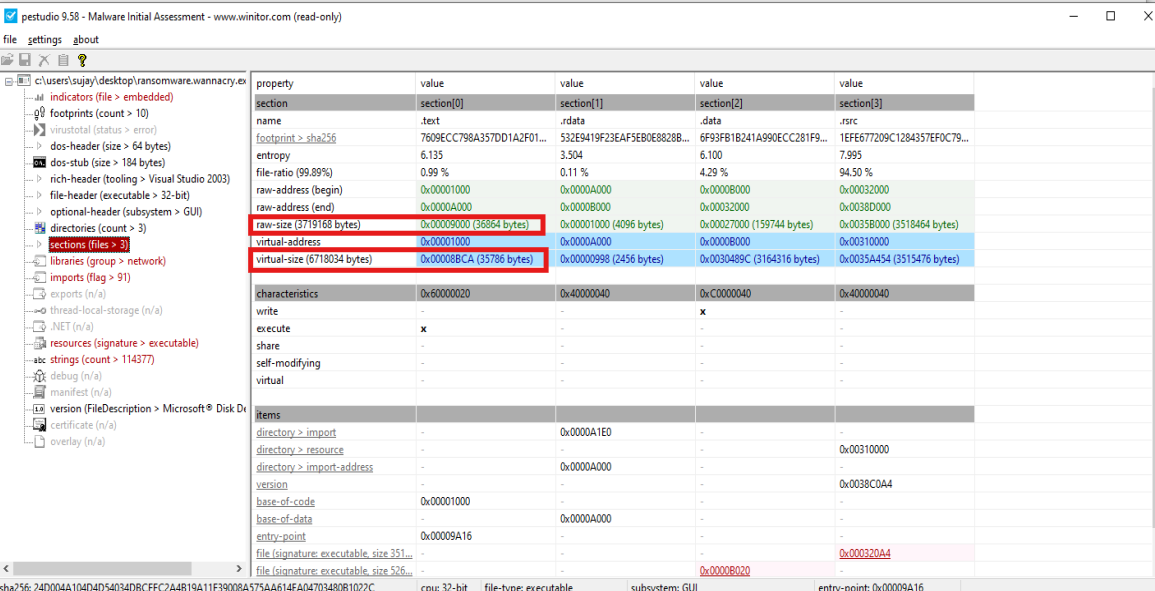This screenshot has width=1155, height=591.
Task: Click the file (signature: executable, size 351... link
Action: (x=334, y=553)
